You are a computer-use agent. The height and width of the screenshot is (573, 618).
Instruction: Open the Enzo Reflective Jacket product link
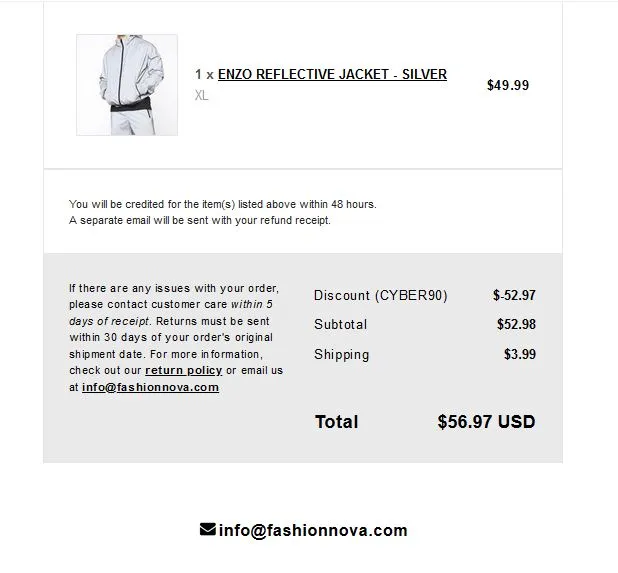[332, 74]
